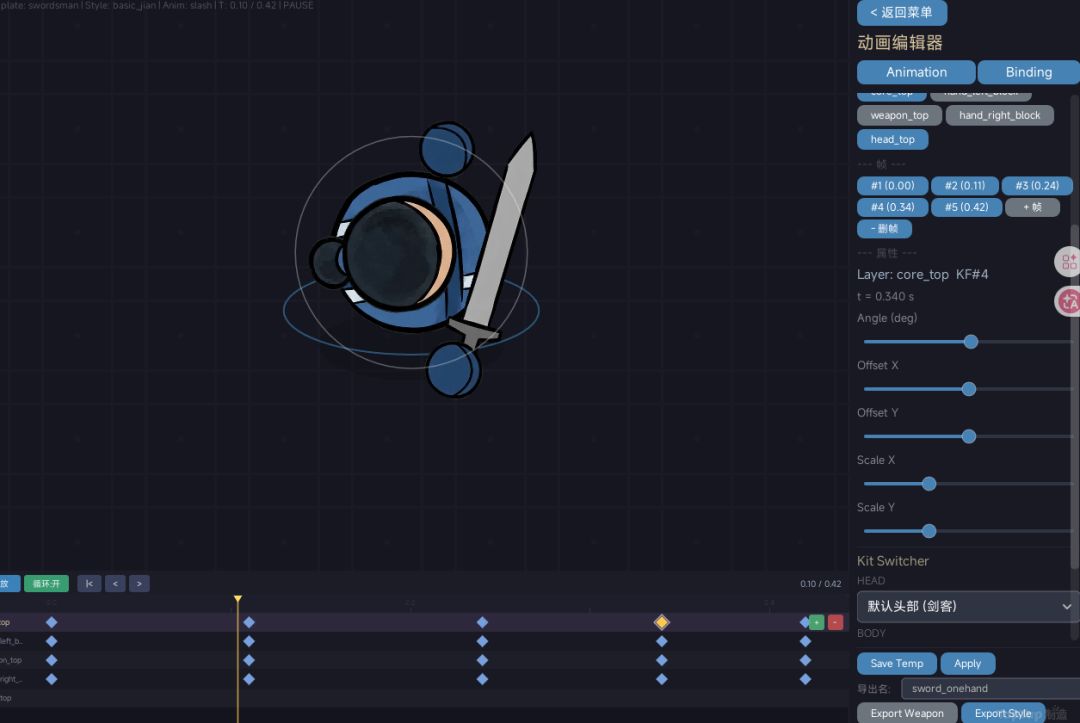Select keyframe #5 diamond in on_top row
The width and height of the screenshot is (1080, 723).
click(x=805, y=660)
